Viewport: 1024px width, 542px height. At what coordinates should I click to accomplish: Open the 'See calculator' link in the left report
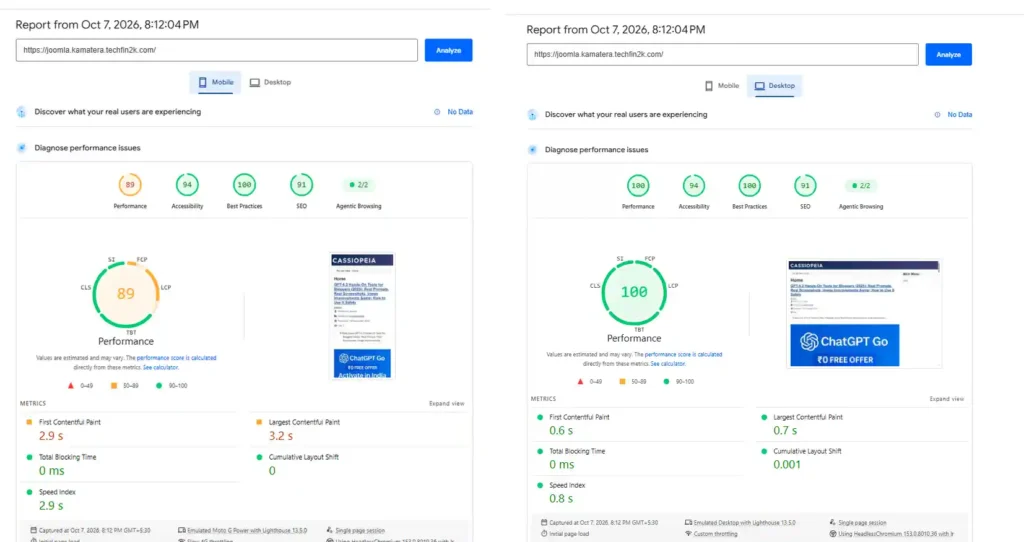(160, 368)
